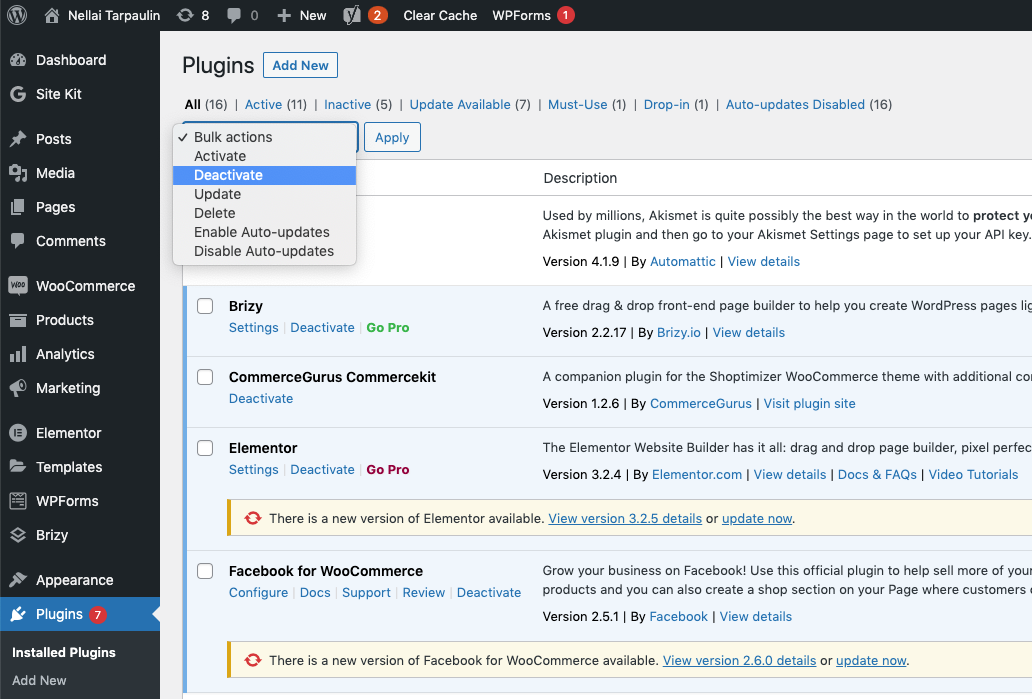The height and width of the screenshot is (699, 1032).
Task: Click the WPForms icon in sidebar
Action: (x=18, y=501)
